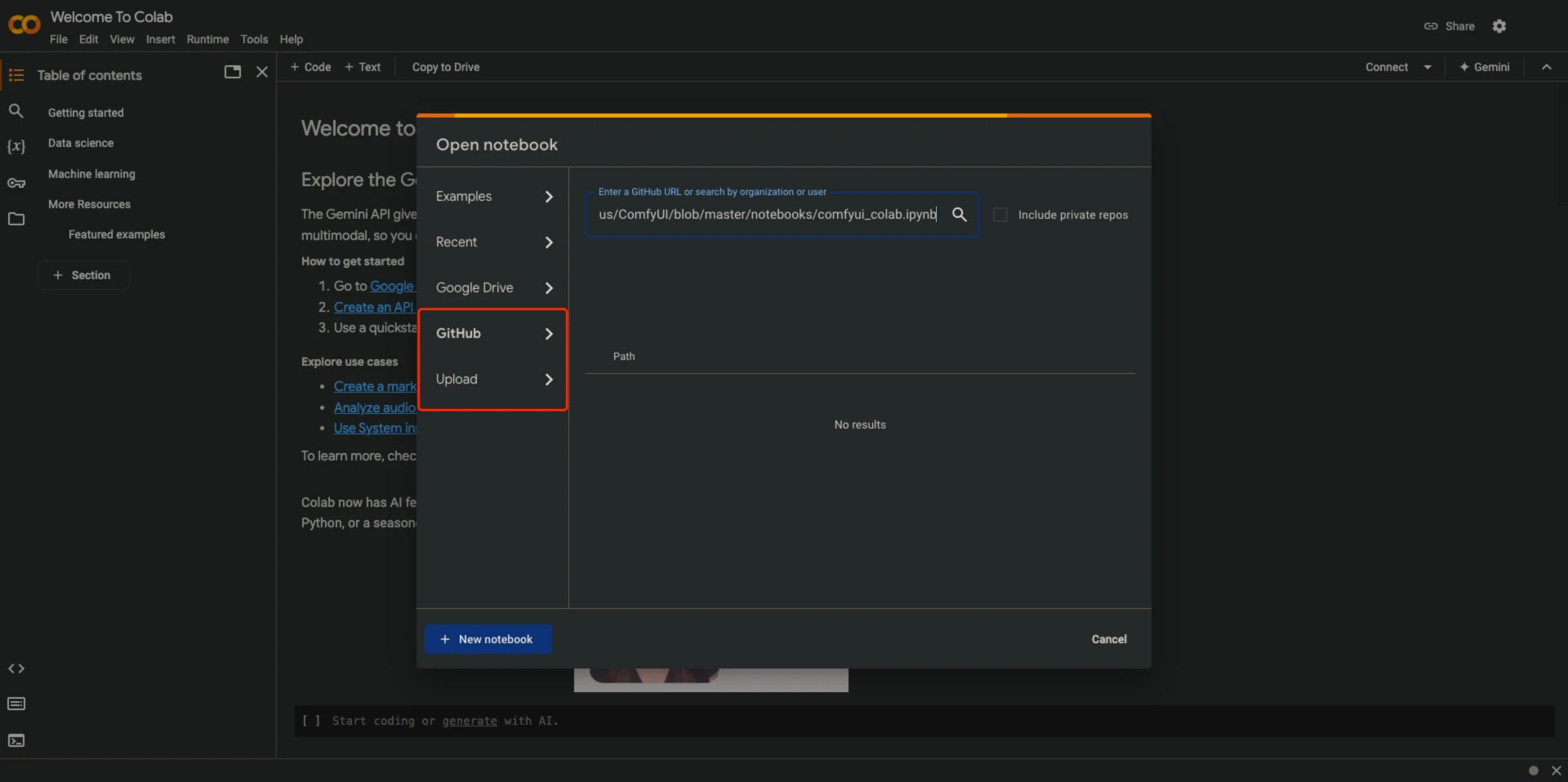This screenshot has width=1568, height=782.
Task: Click the Welcome To Colab title
Action: point(111,16)
